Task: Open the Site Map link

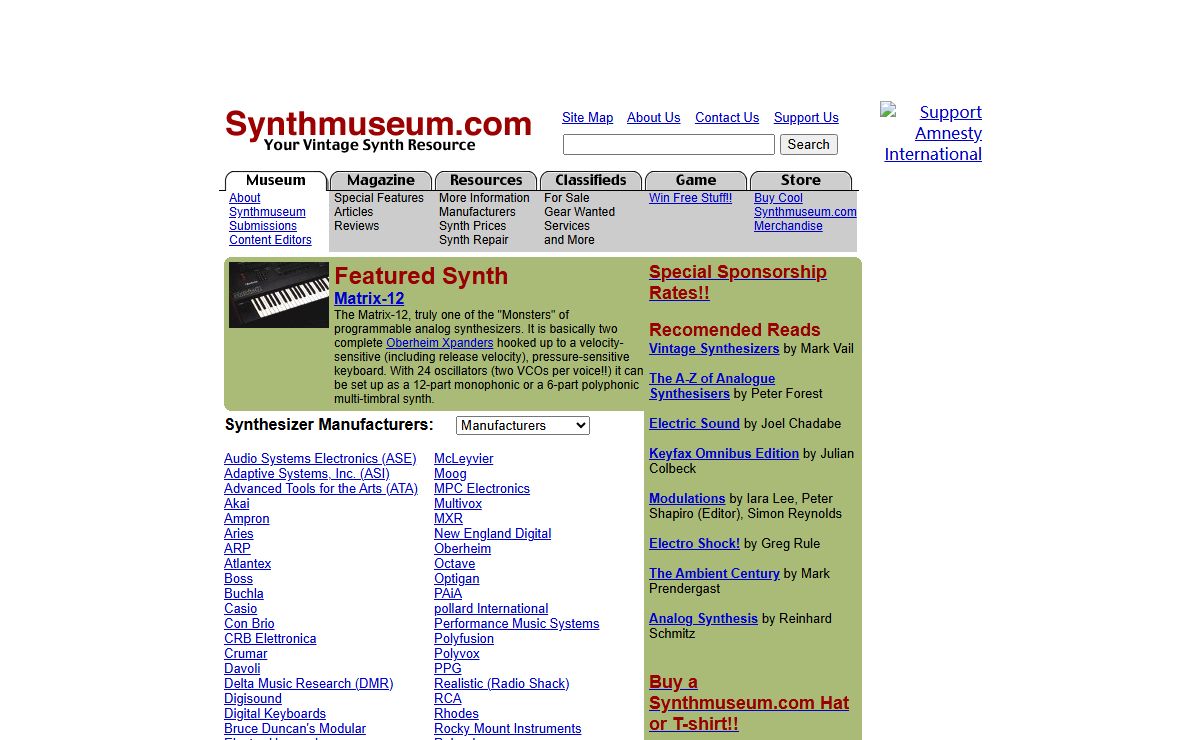Action: pyautogui.click(x=587, y=118)
